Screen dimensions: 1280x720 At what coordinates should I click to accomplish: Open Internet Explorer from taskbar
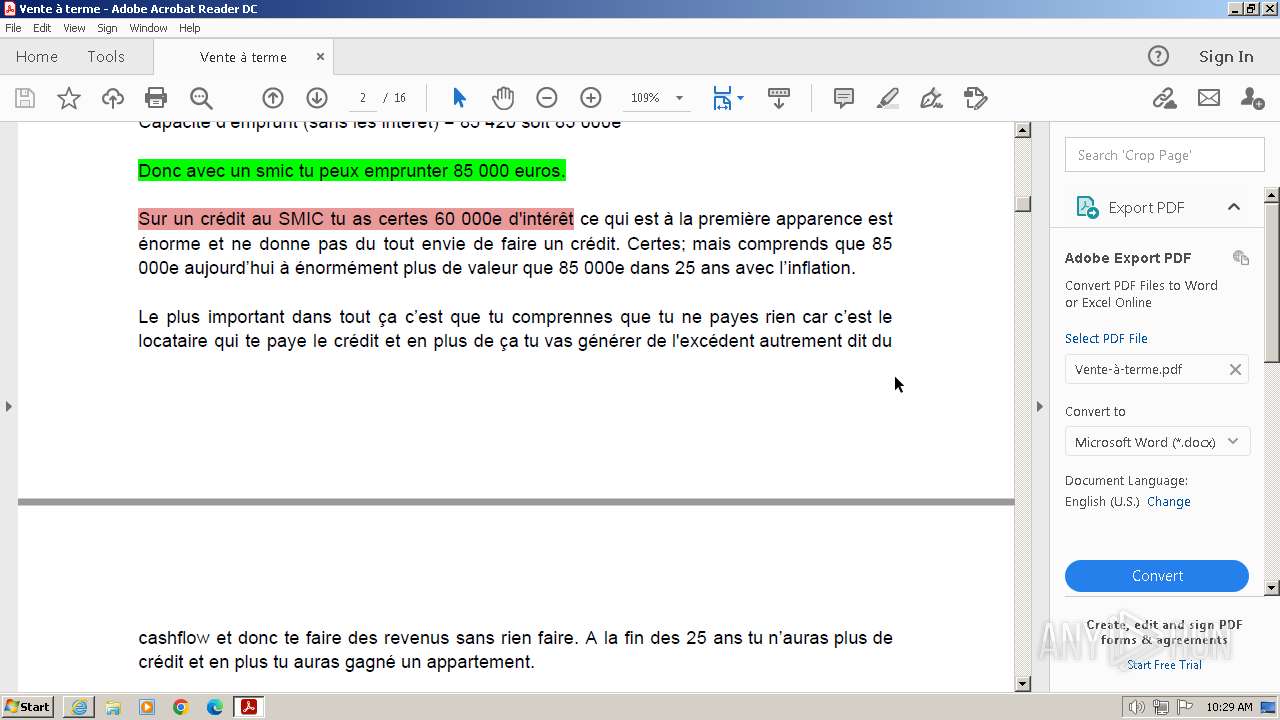79,707
